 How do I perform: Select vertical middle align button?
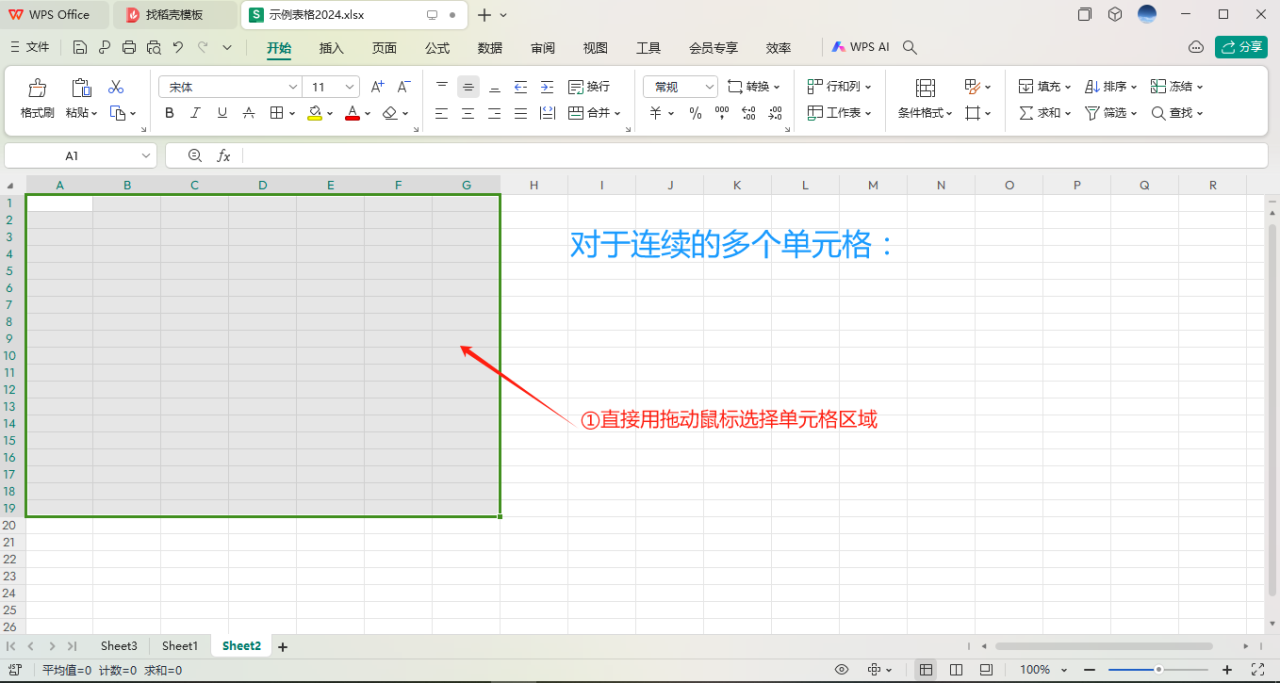[468, 87]
